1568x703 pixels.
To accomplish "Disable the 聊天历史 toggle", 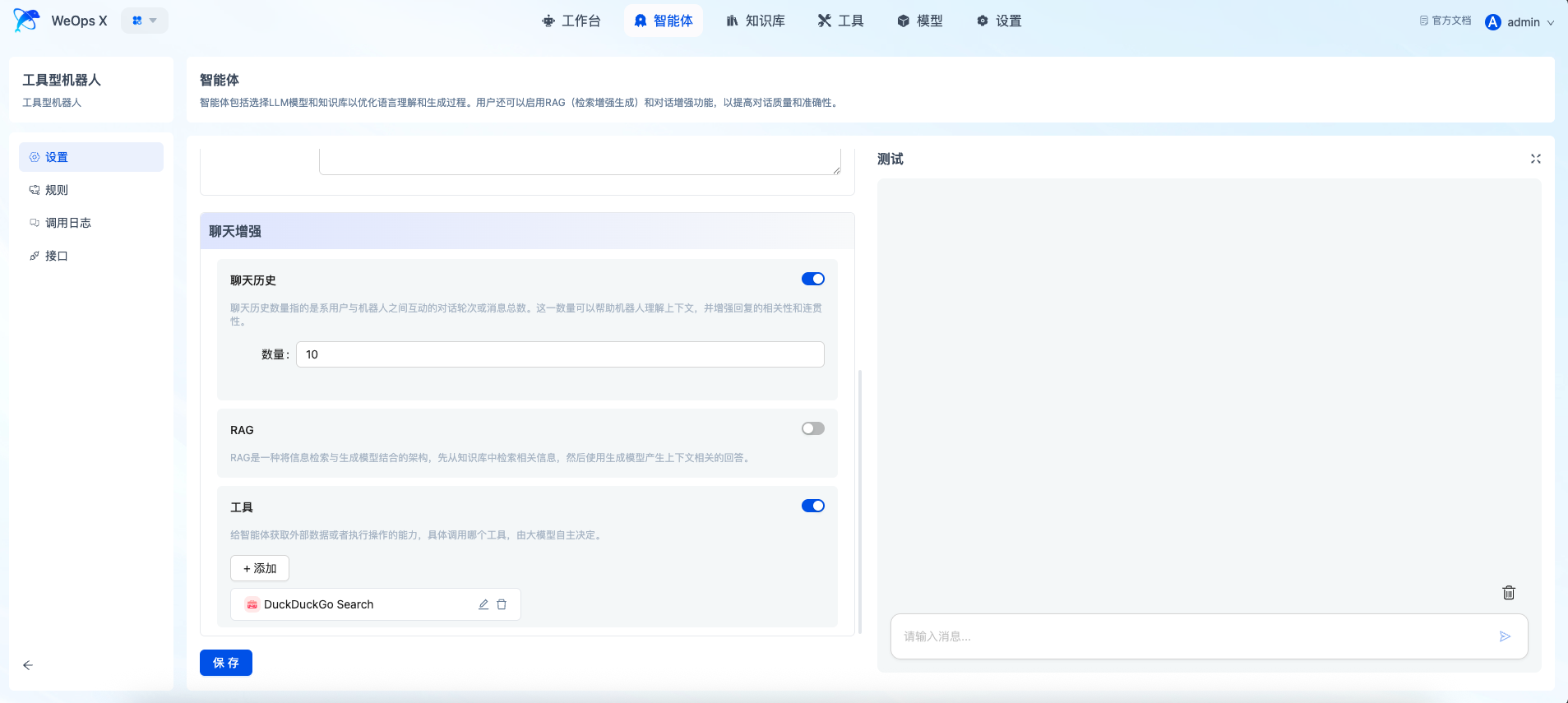I will pos(813,279).
